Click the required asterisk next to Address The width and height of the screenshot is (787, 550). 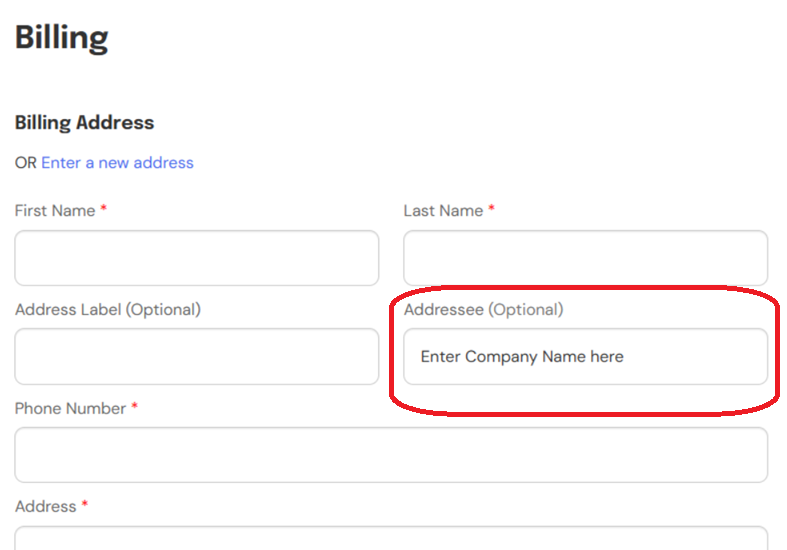pos(85,506)
